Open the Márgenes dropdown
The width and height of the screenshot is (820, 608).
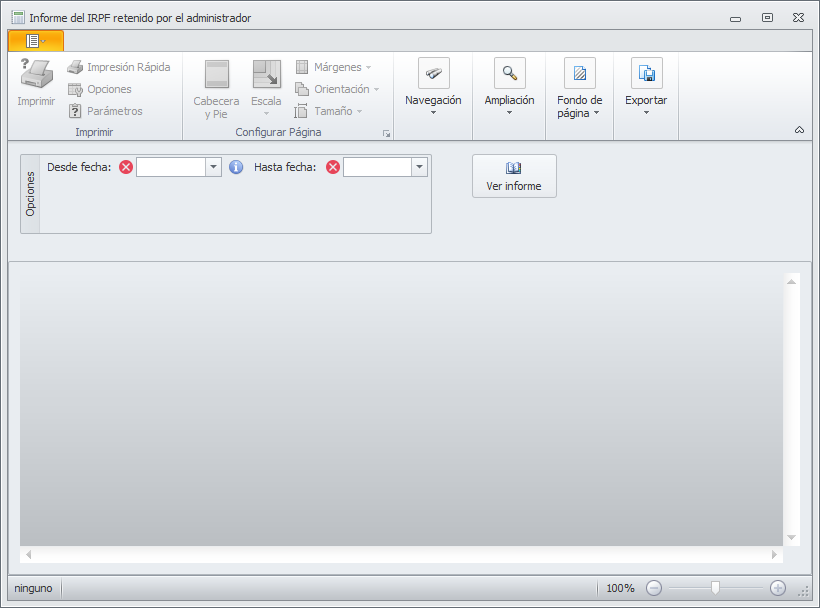[x=333, y=67]
